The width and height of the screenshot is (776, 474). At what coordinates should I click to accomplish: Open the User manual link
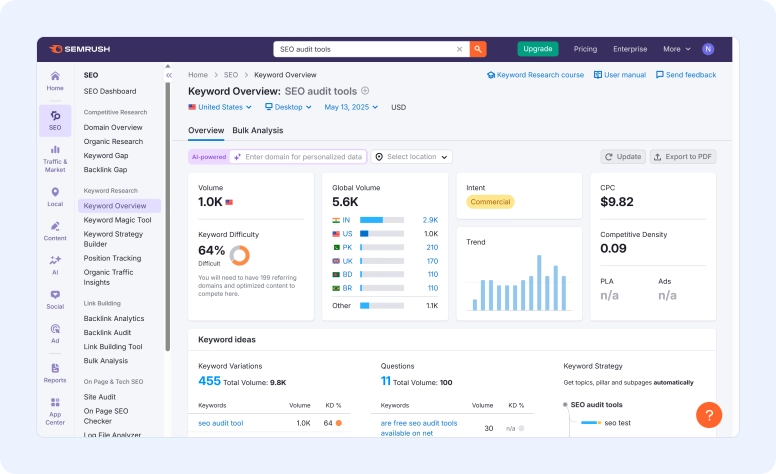point(620,75)
